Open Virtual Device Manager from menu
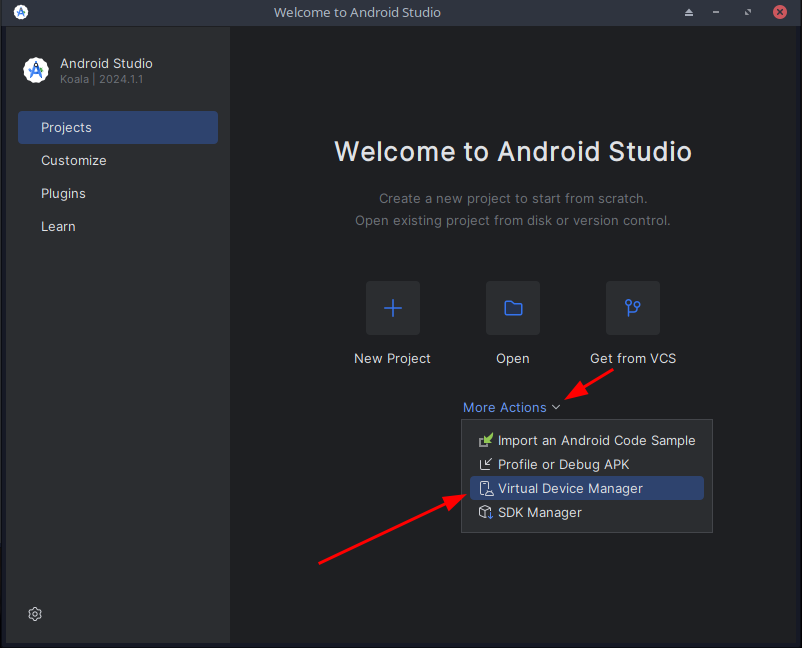The width and height of the screenshot is (802, 648). click(587, 488)
